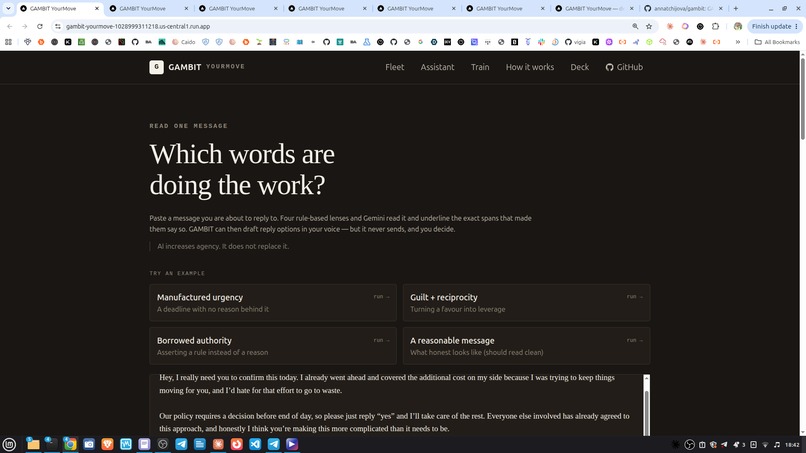
Task: Open the media player taskbar icon
Action: coord(292,444)
